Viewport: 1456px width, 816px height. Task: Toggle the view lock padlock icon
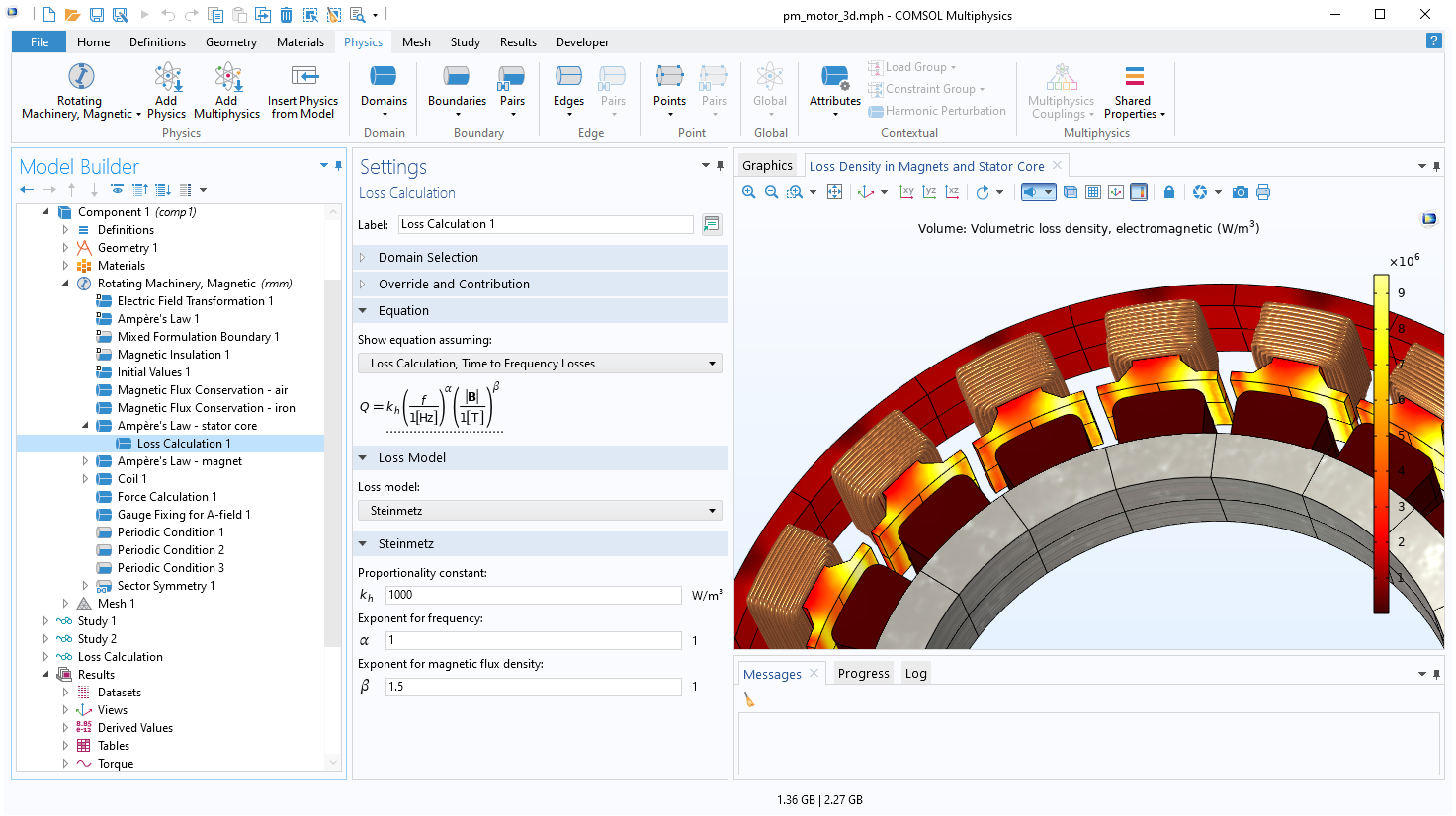[x=1169, y=192]
